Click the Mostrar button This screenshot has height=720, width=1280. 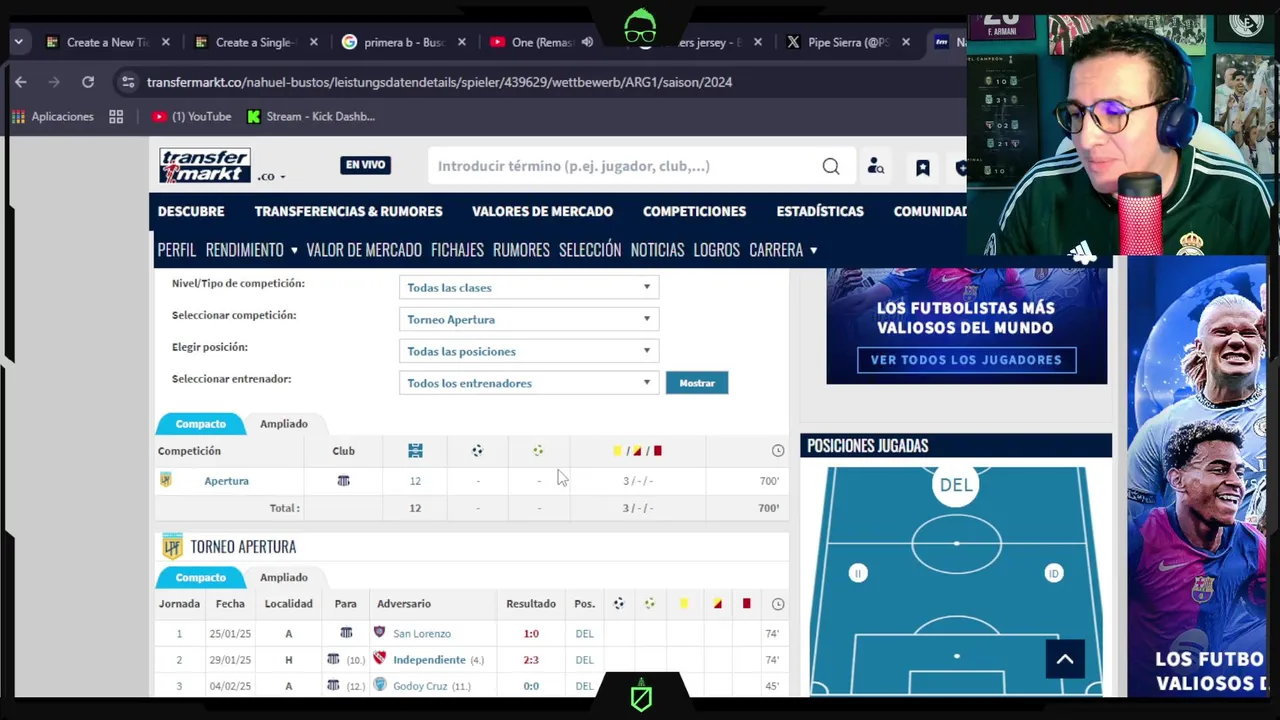tap(697, 383)
